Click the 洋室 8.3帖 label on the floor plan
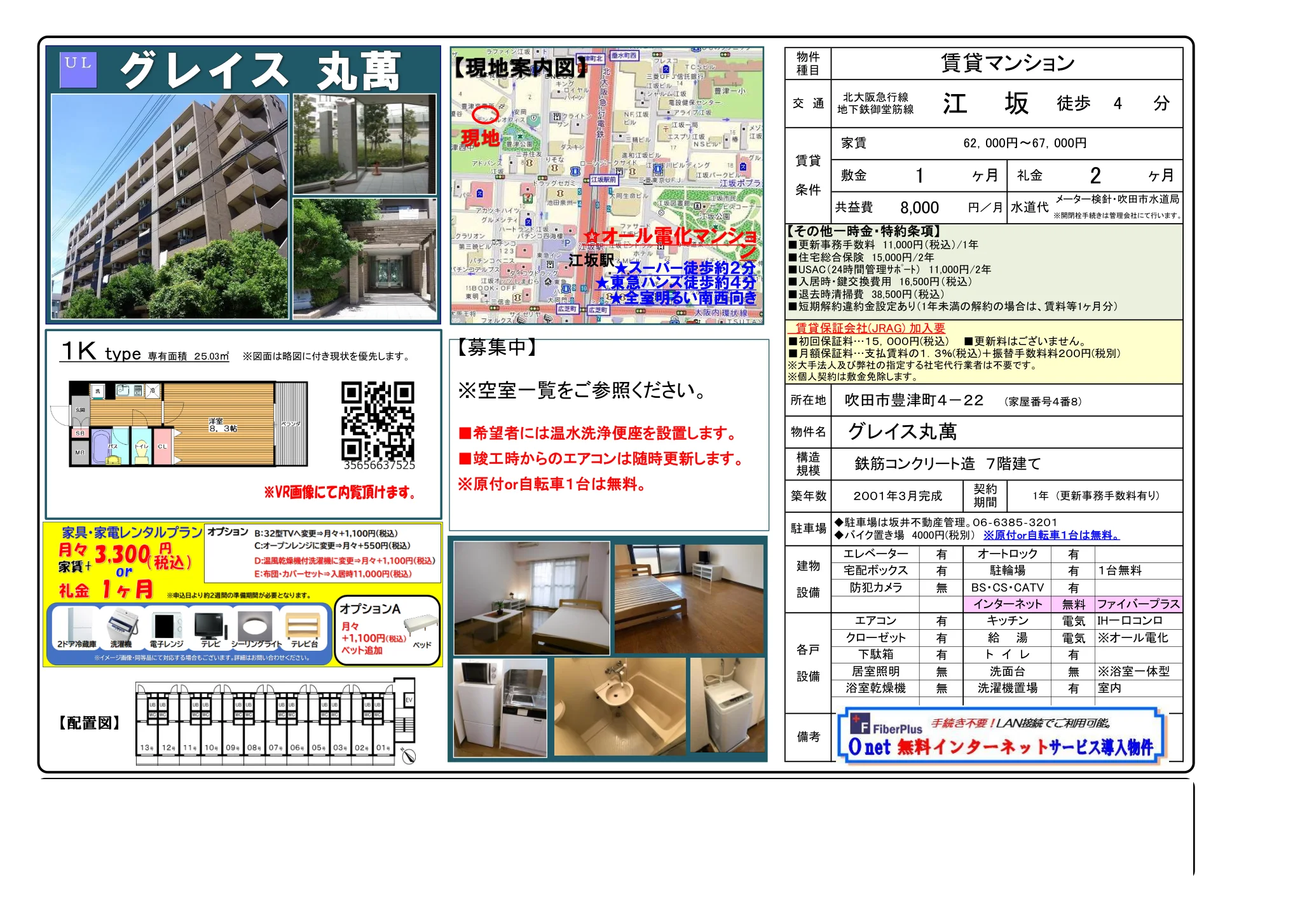 223,425
